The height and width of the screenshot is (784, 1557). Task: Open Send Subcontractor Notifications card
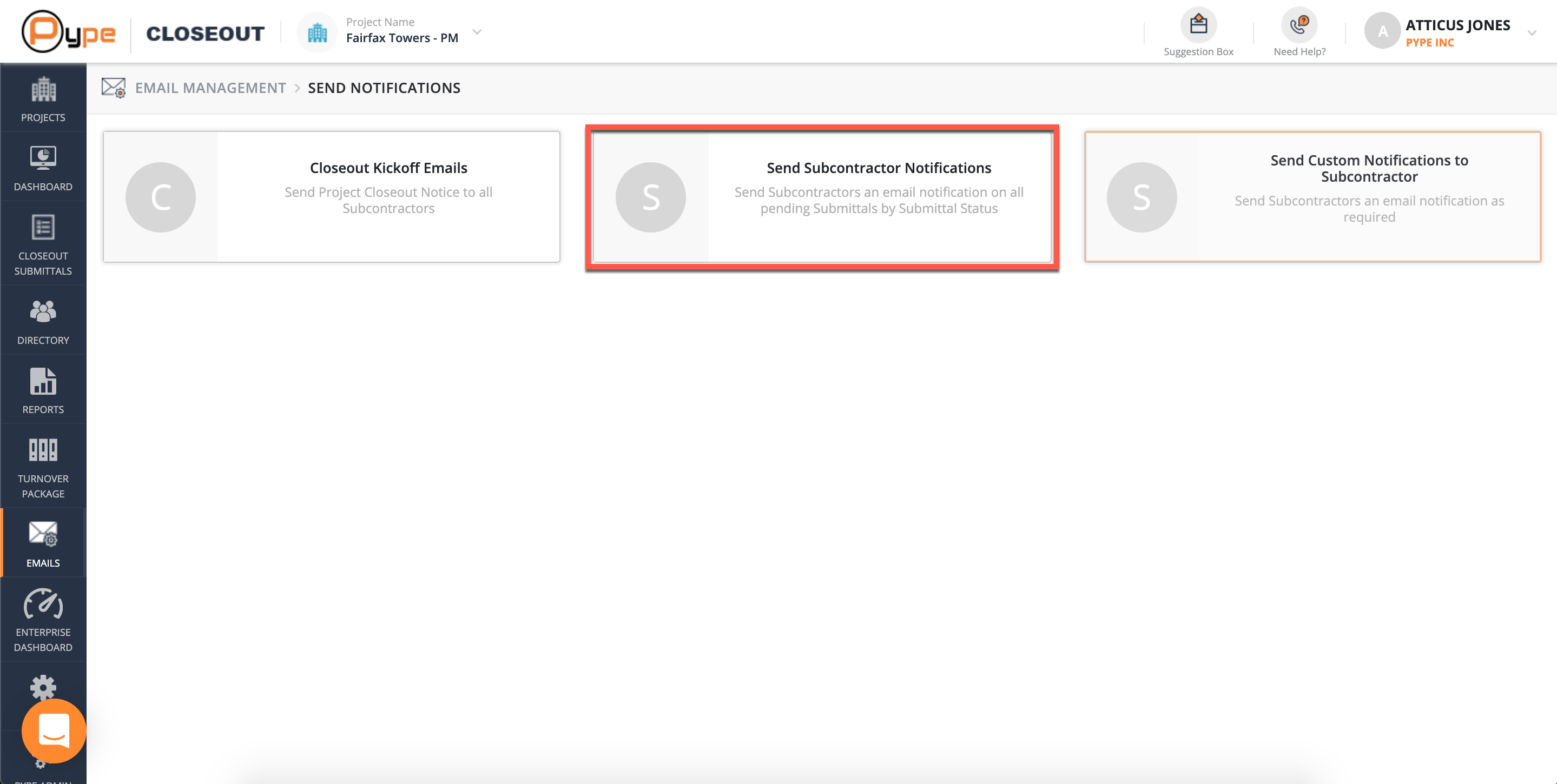pos(822,197)
